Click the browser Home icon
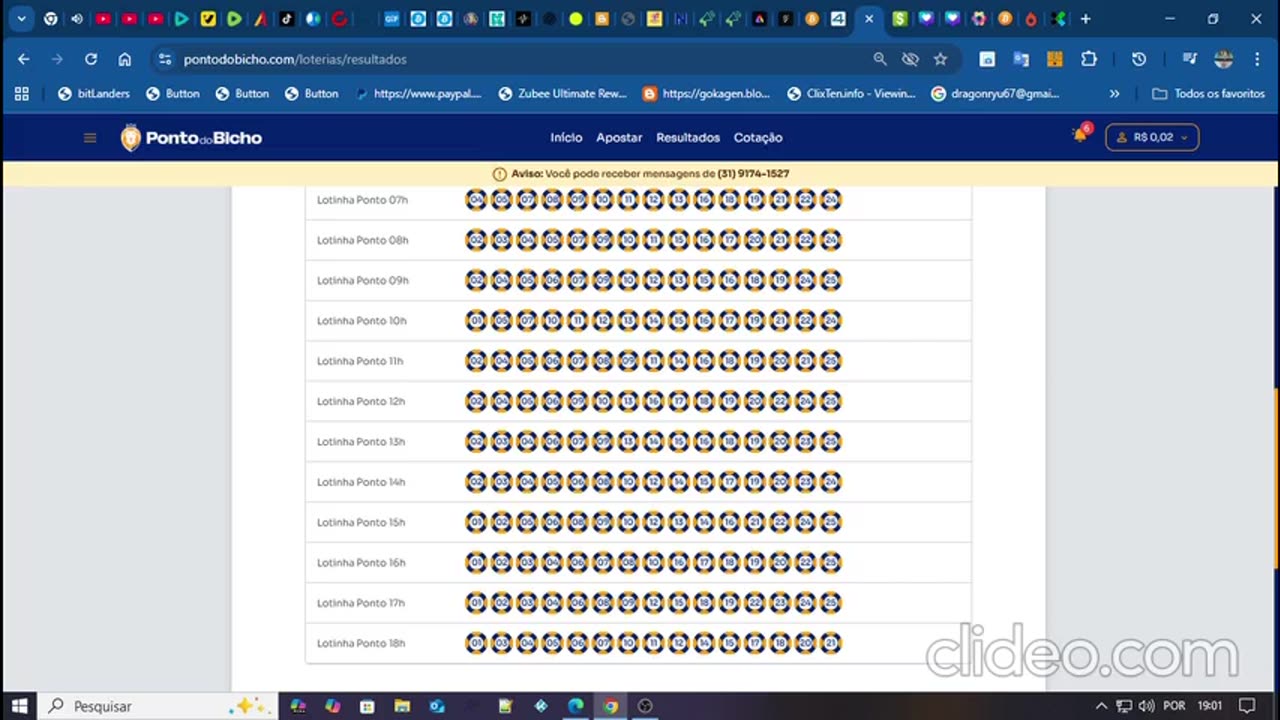1280x720 pixels. point(124,59)
